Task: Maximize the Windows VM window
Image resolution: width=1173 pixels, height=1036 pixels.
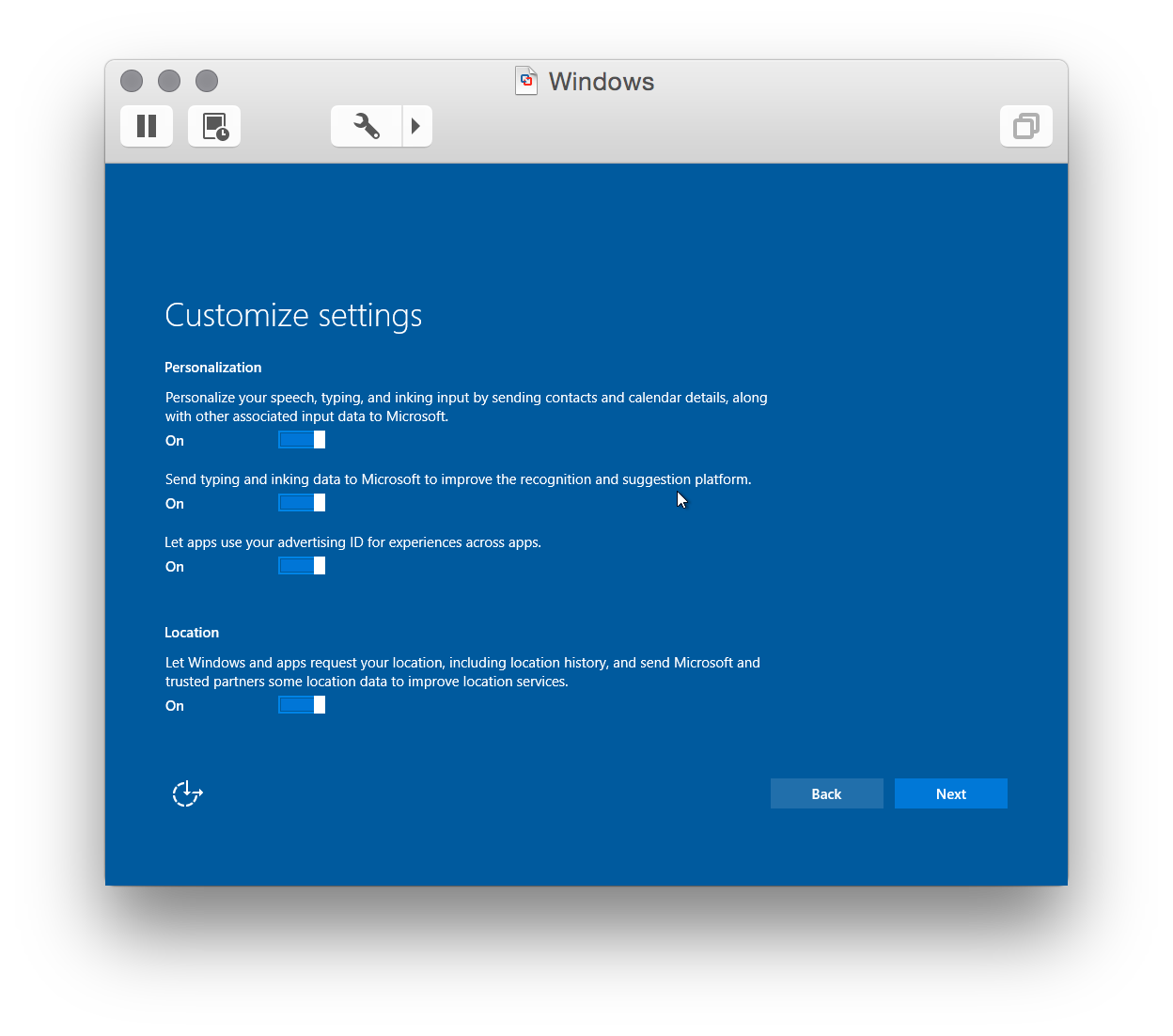Action: 207,81
